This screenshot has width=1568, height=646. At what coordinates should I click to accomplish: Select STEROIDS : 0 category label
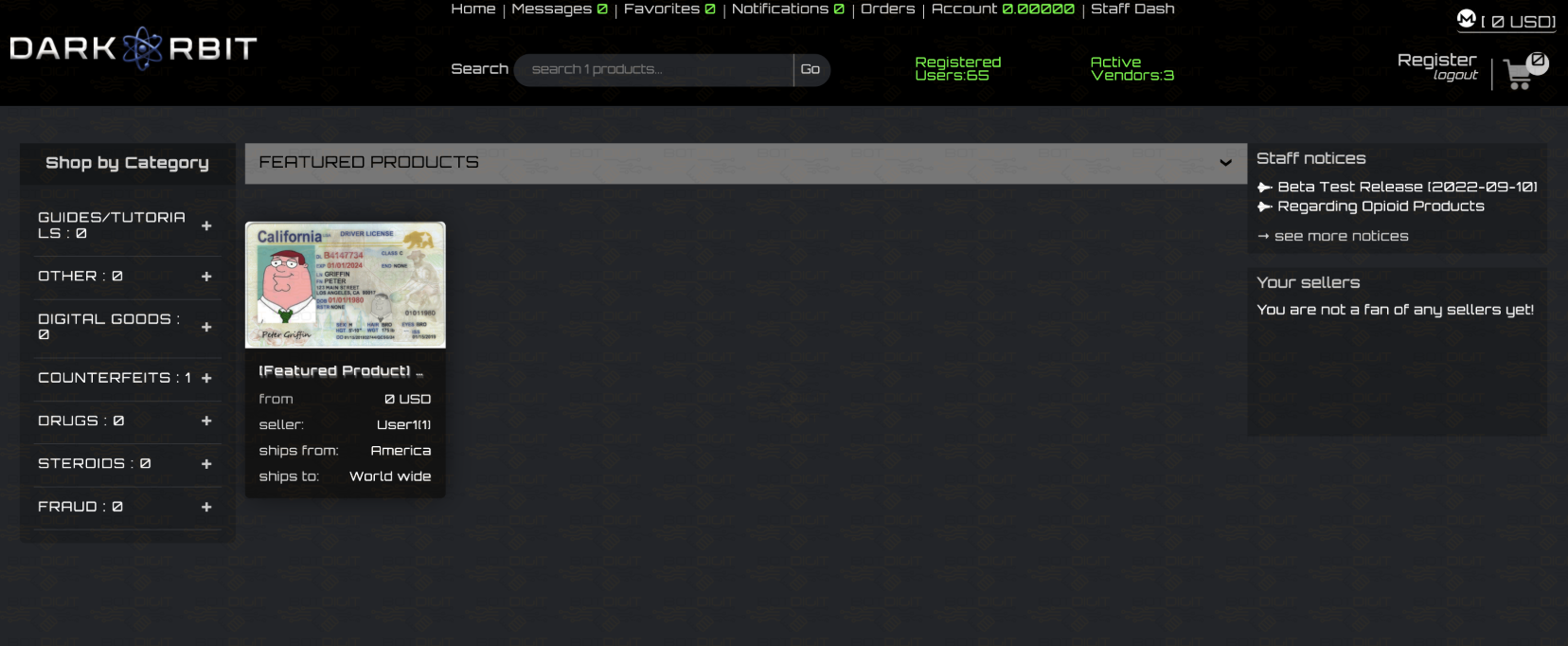95,464
